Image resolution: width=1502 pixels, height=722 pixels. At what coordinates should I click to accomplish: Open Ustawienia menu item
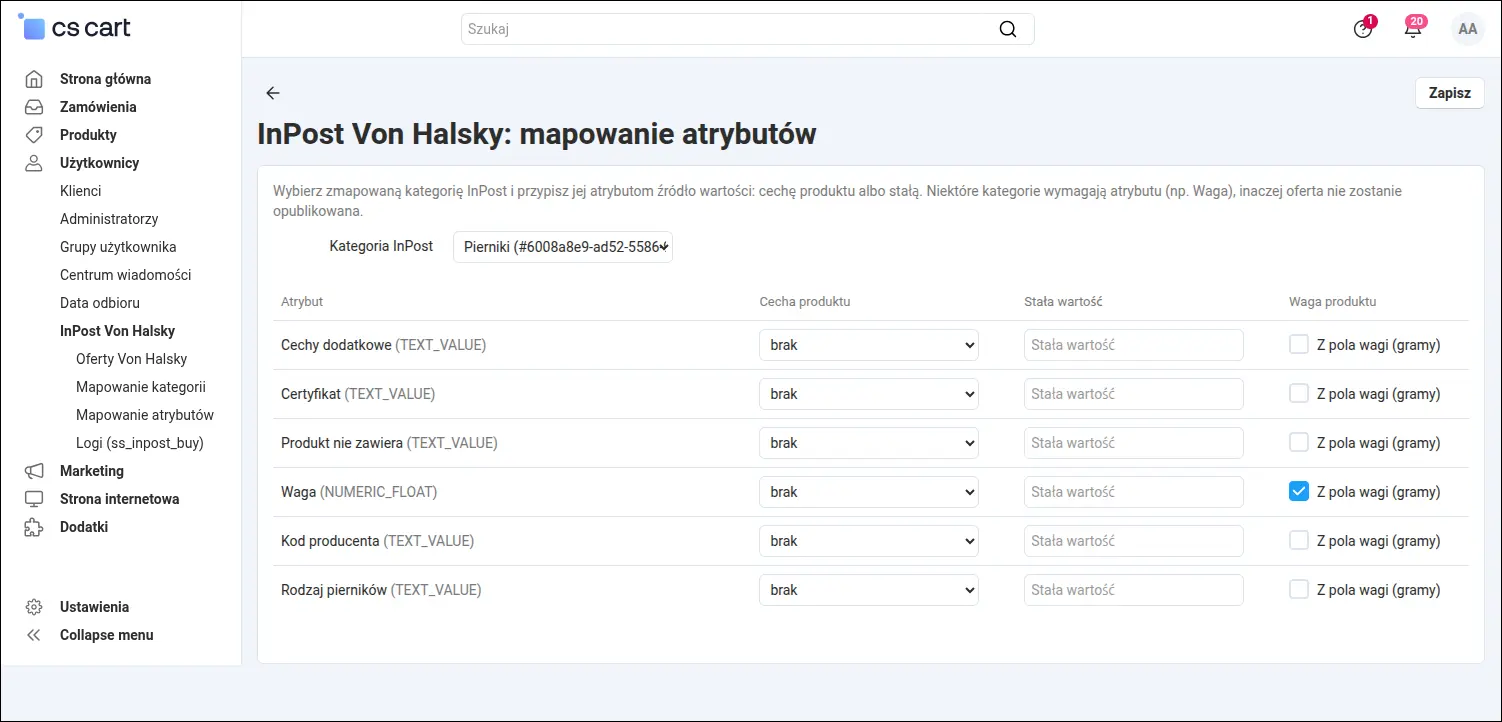tap(94, 607)
